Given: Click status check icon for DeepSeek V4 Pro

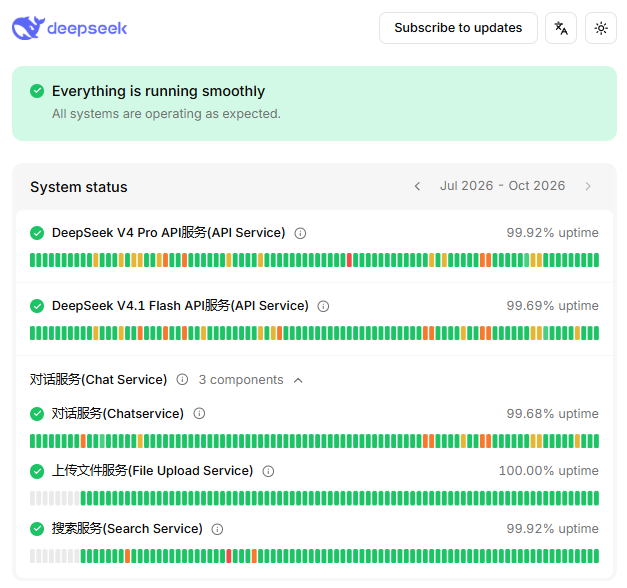Looking at the screenshot, I should pos(37,233).
